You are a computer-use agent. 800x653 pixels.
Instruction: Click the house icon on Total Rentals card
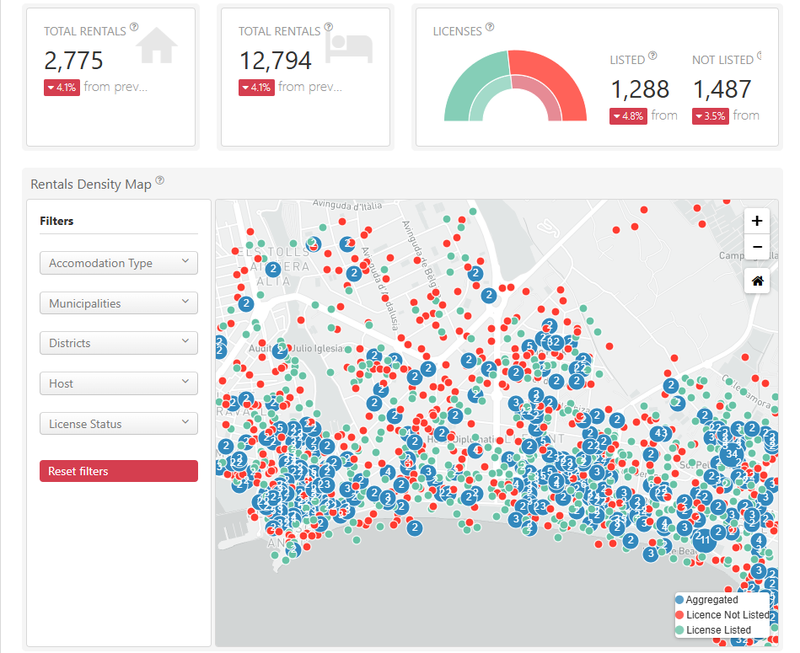(155, 45)
